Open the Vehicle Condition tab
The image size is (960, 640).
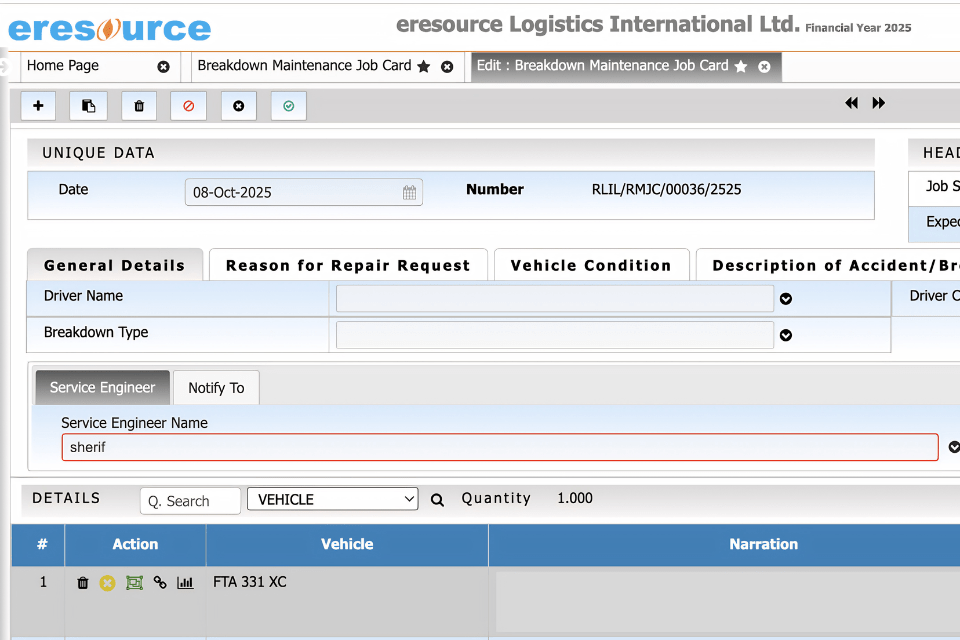[591, 265]
